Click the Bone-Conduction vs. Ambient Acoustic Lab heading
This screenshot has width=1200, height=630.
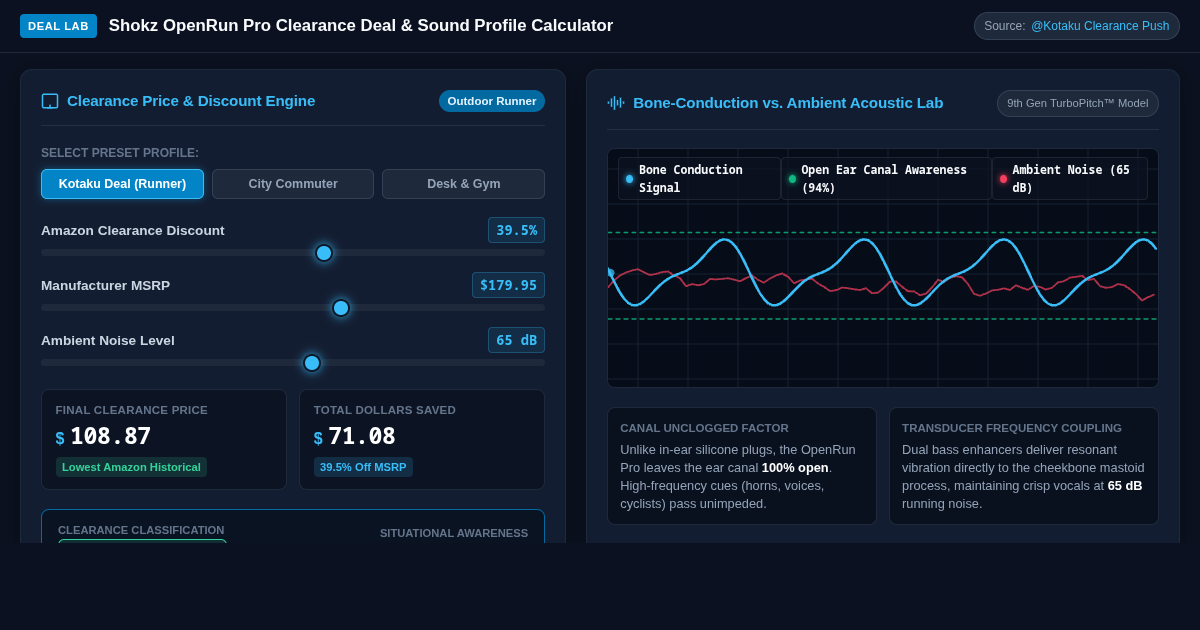[x=788, y=103]
